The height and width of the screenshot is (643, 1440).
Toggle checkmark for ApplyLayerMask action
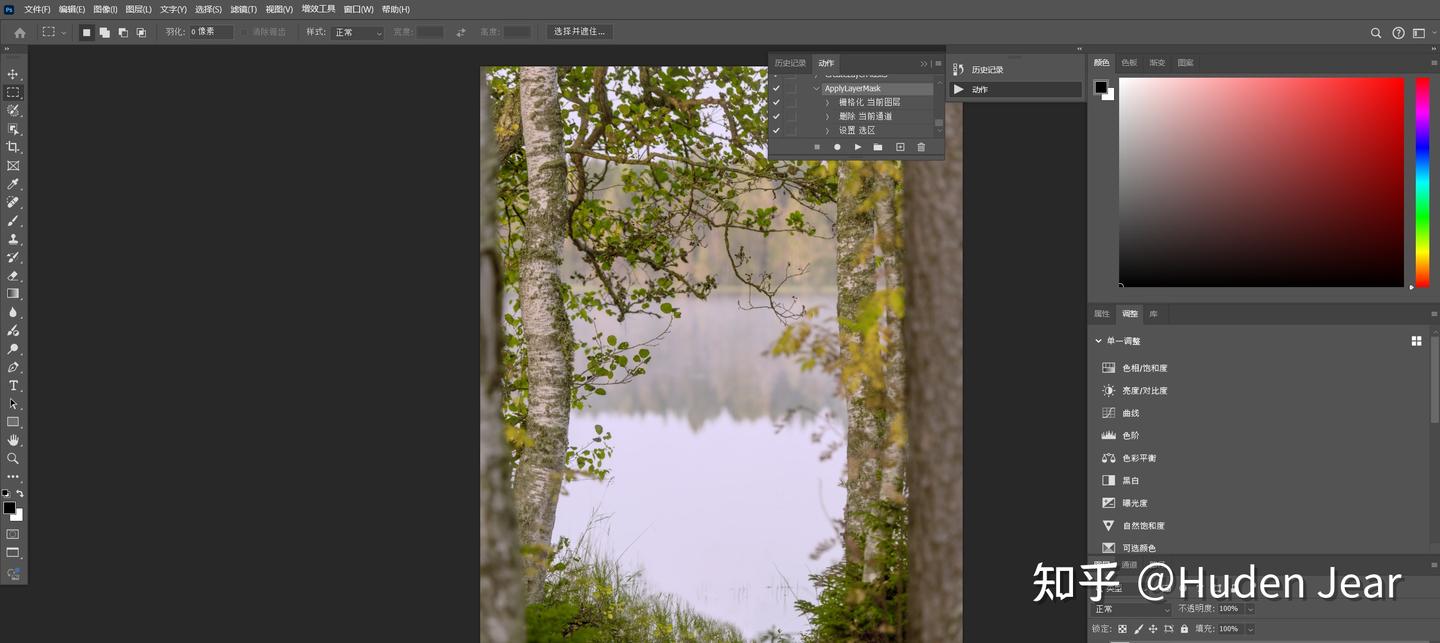[776, 88]
